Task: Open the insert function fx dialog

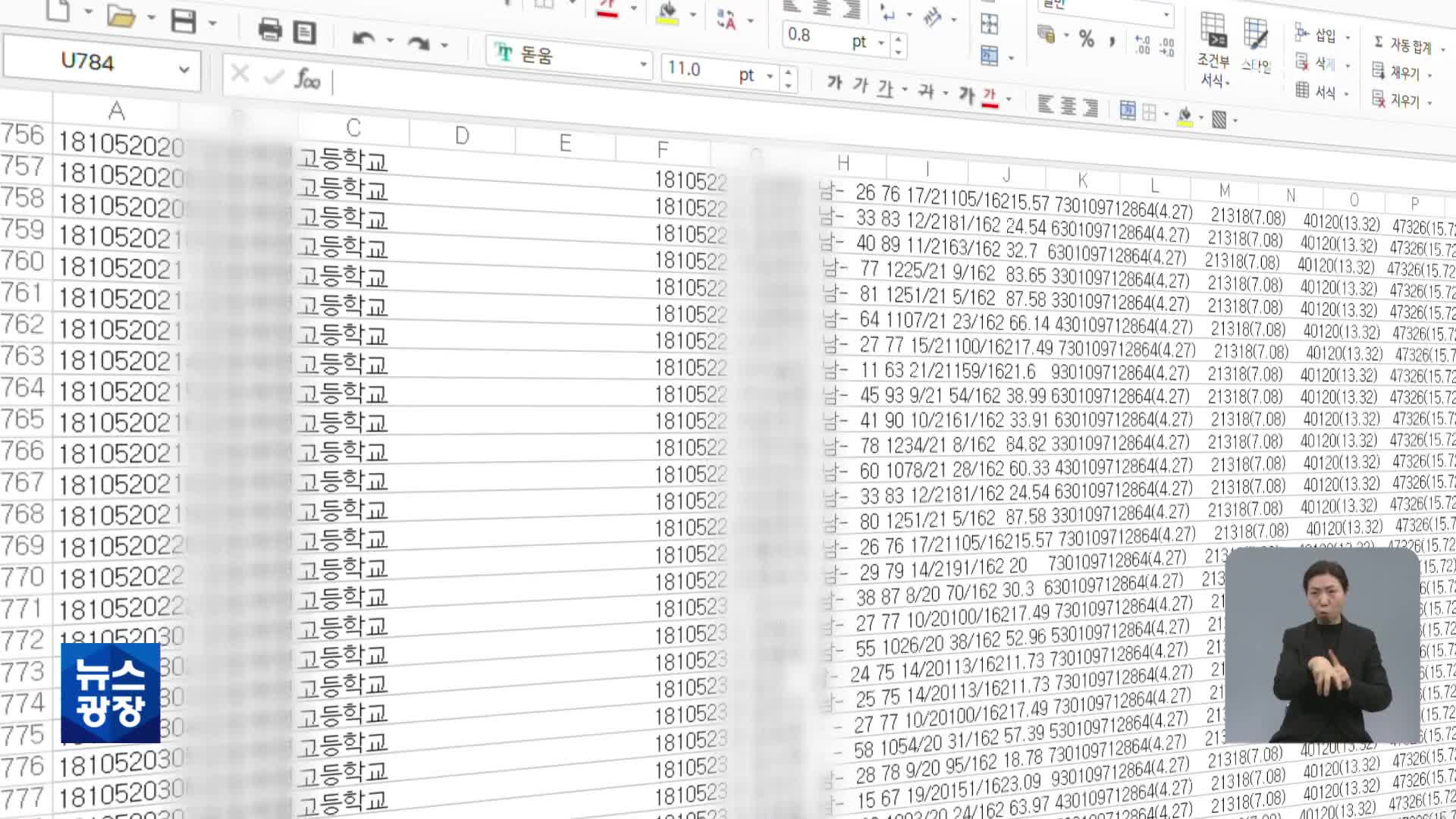Action: tap(307, 78)
